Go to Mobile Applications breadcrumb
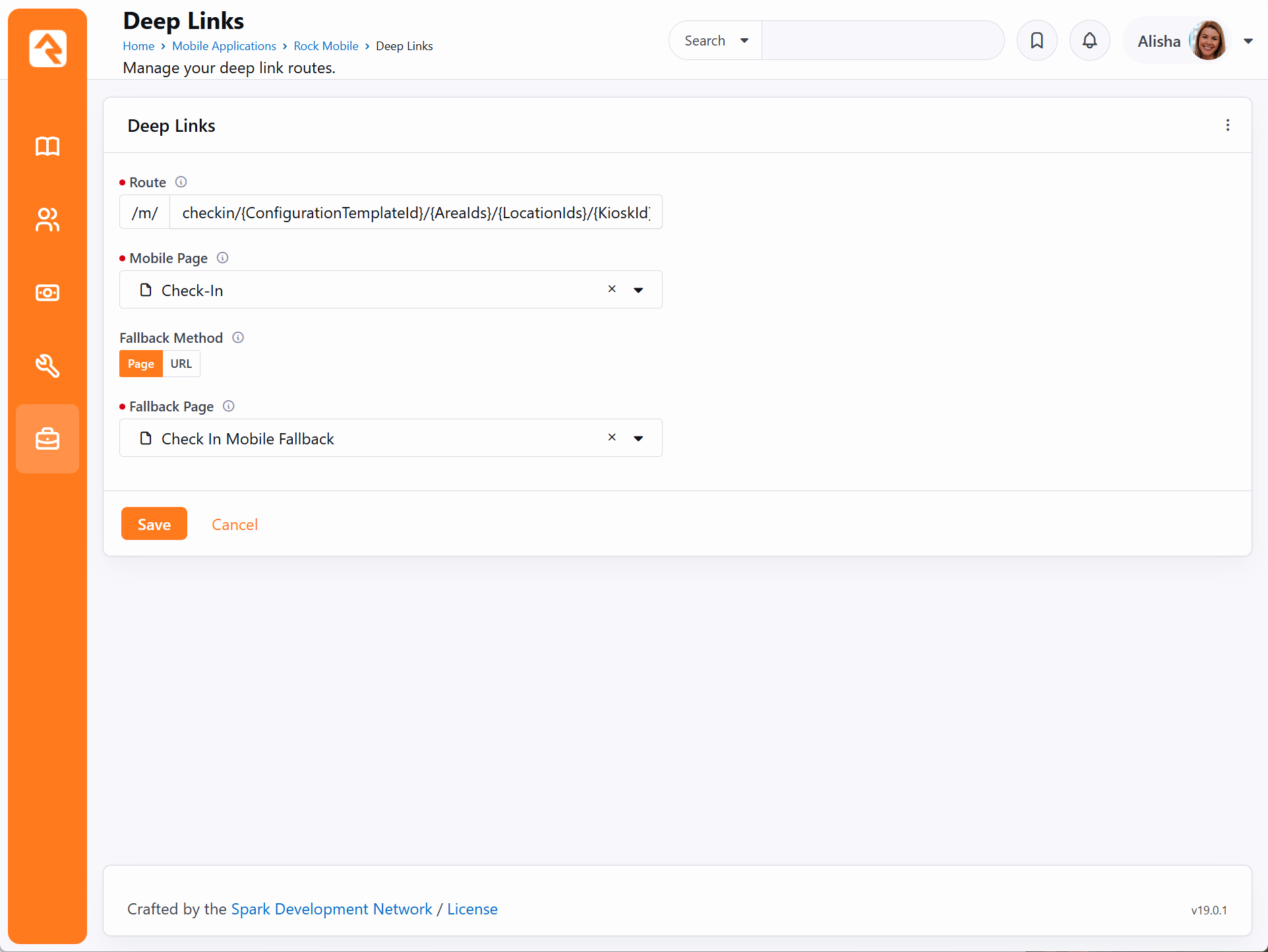Image resolution: width=1268 pixels, height=952 pixels. [224, 46]
